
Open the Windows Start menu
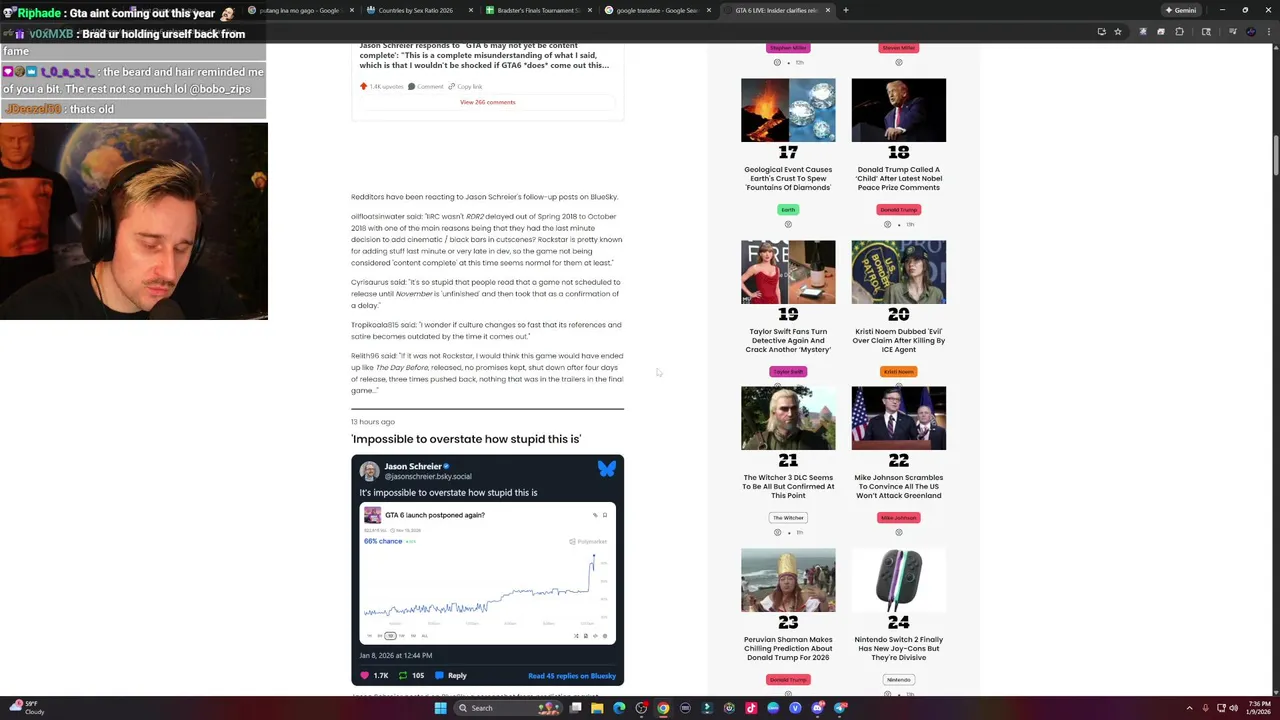[x=440, y=708]
